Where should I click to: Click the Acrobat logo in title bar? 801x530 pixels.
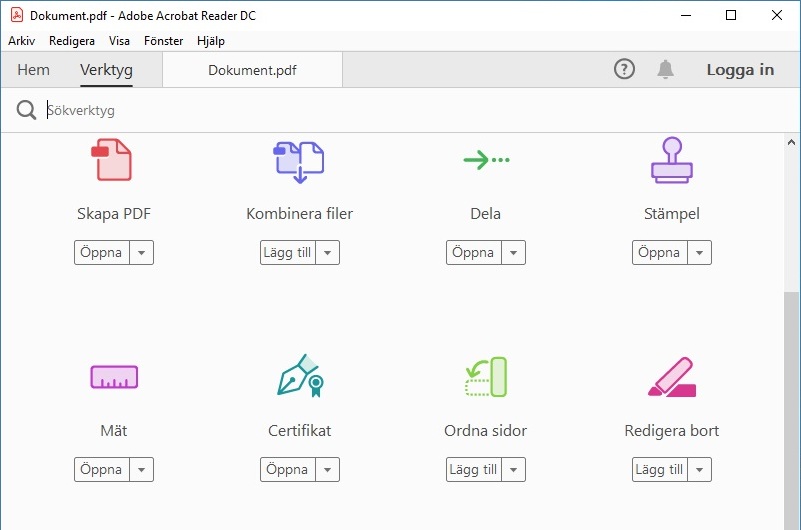(17, 15)
